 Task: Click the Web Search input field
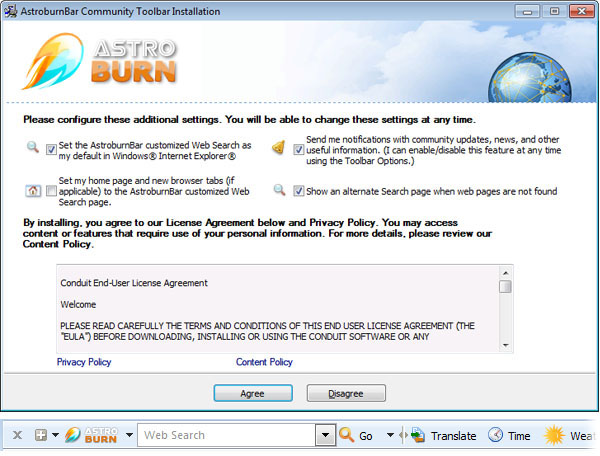pyautogui.click(x=227, y=435)
